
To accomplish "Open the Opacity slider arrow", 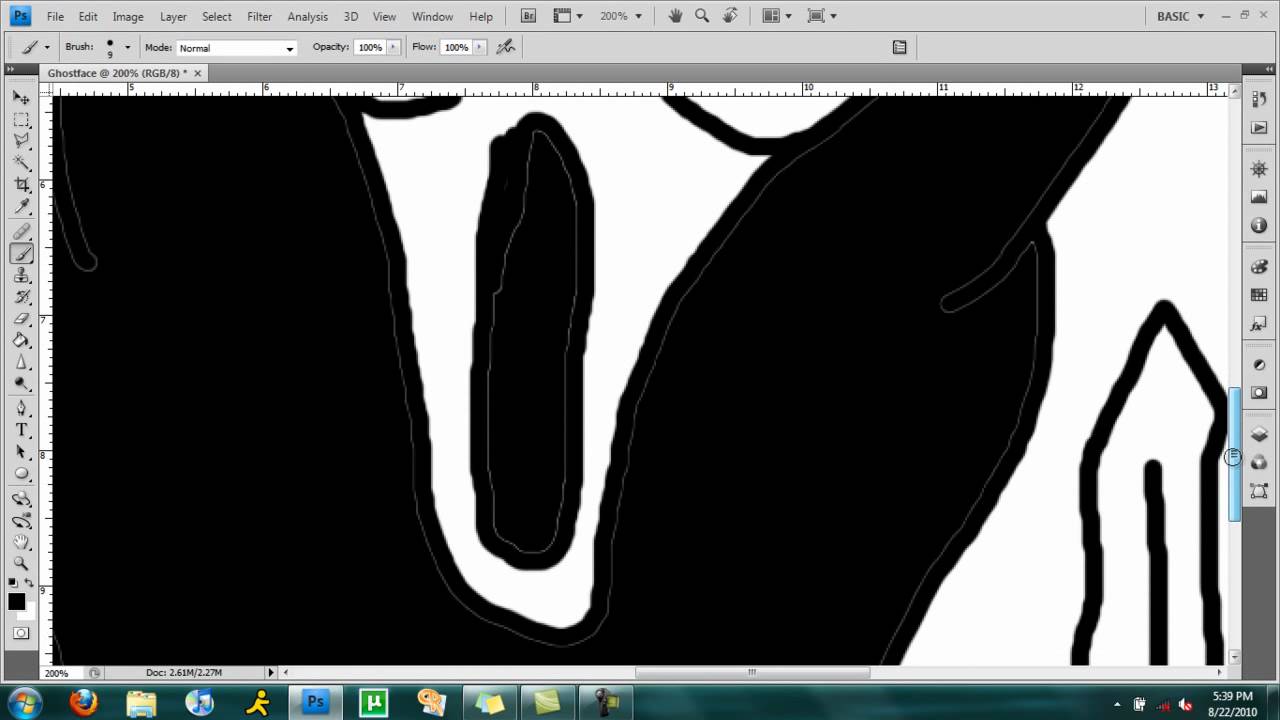I will (394, 47).
